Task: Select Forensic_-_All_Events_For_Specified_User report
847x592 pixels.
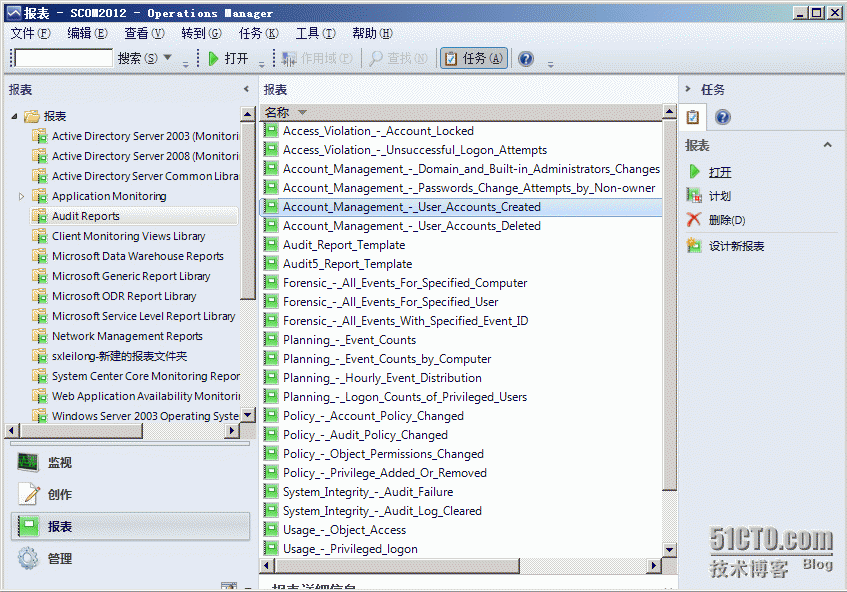Action: click(391, 302)
